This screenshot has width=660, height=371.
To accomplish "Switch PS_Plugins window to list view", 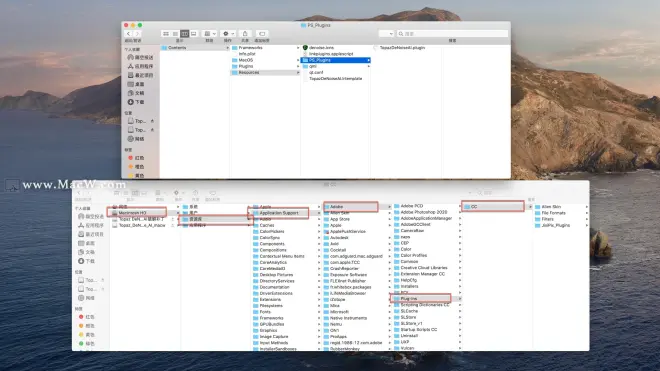I will point(175,34).
